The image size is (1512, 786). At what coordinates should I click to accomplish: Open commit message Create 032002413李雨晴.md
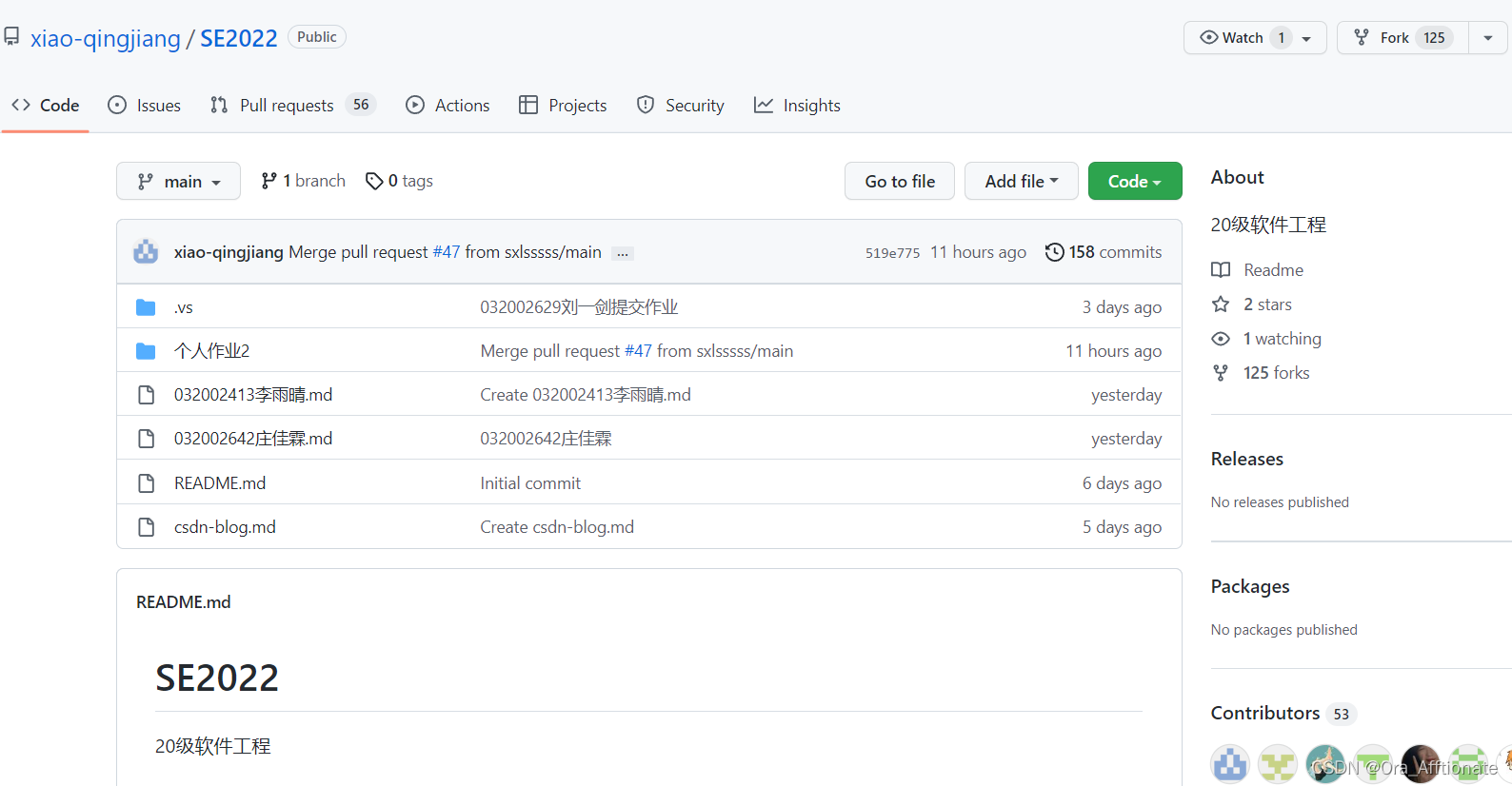(x=586, y=395)
